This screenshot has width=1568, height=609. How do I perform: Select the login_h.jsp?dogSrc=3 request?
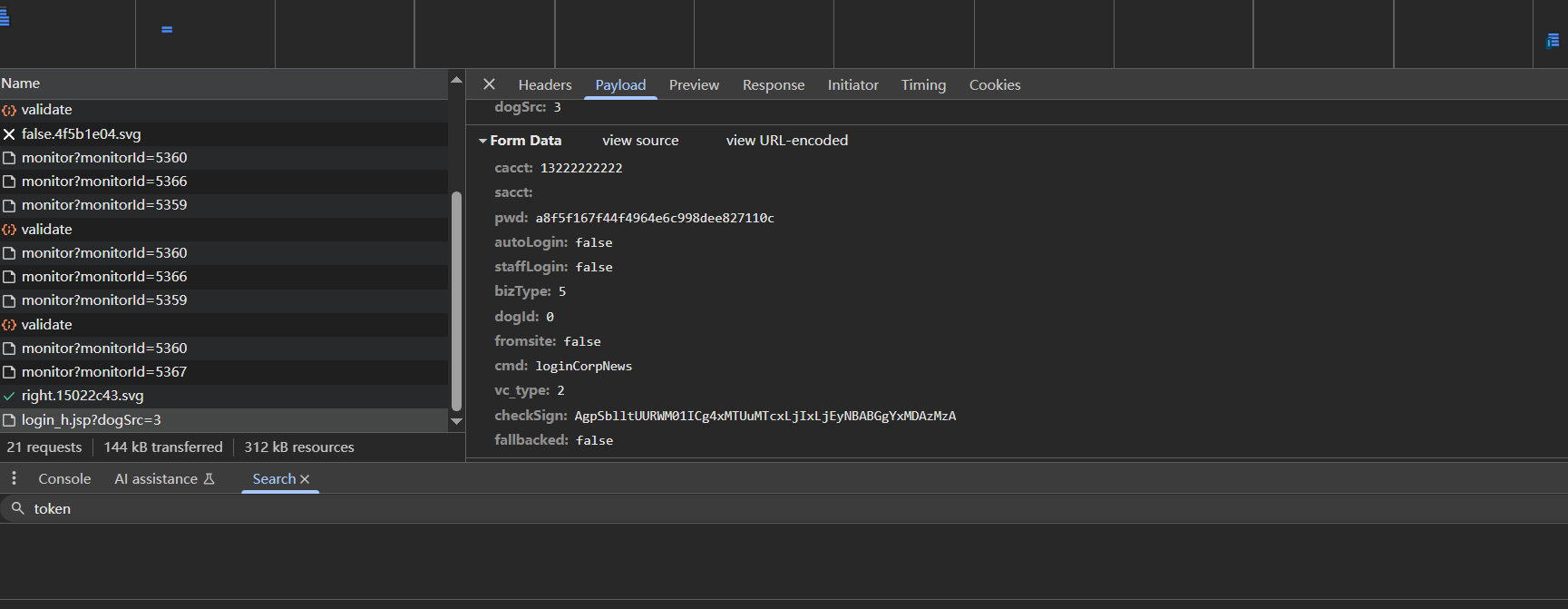[x=91, y=420]
